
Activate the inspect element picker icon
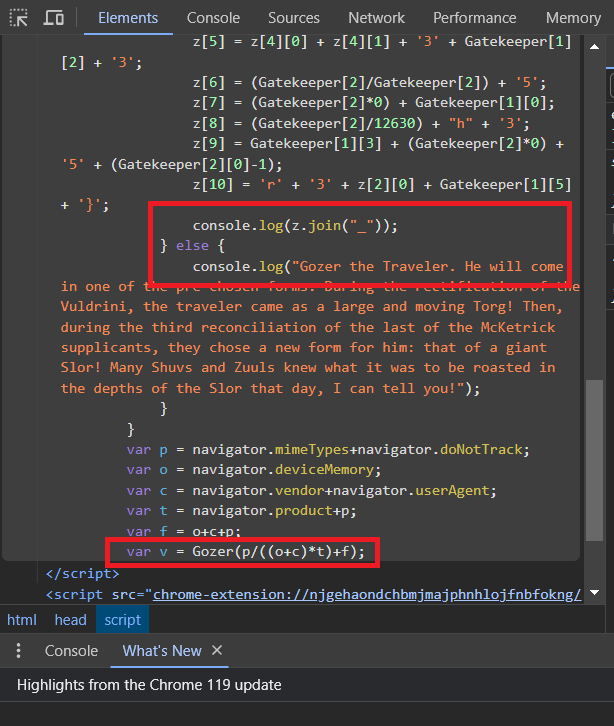pyautogui.click(x=19, y=18)
